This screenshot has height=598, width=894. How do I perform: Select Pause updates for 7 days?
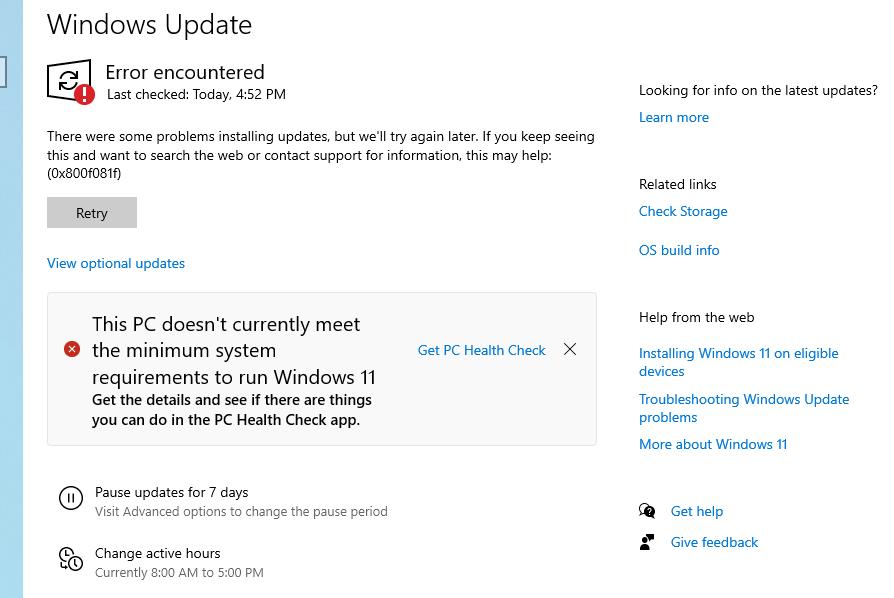[x=171, y=492]
